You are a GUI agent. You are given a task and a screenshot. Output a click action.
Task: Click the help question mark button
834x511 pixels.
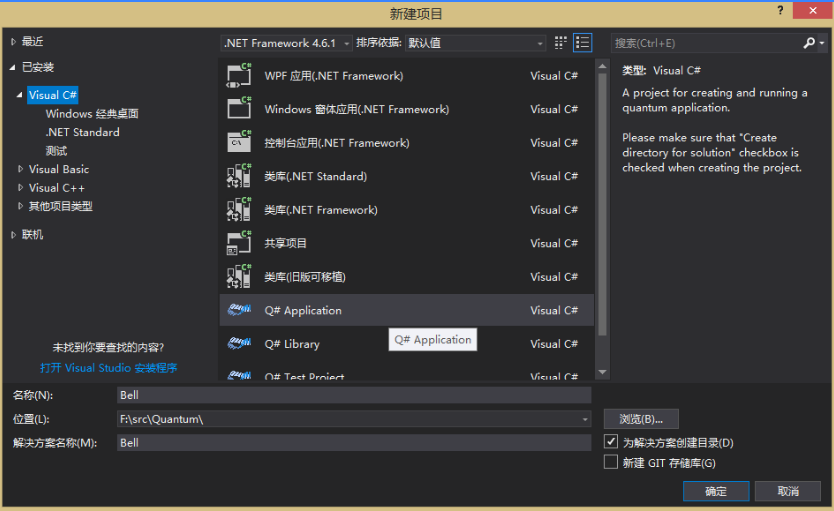[x=780, y=10]
